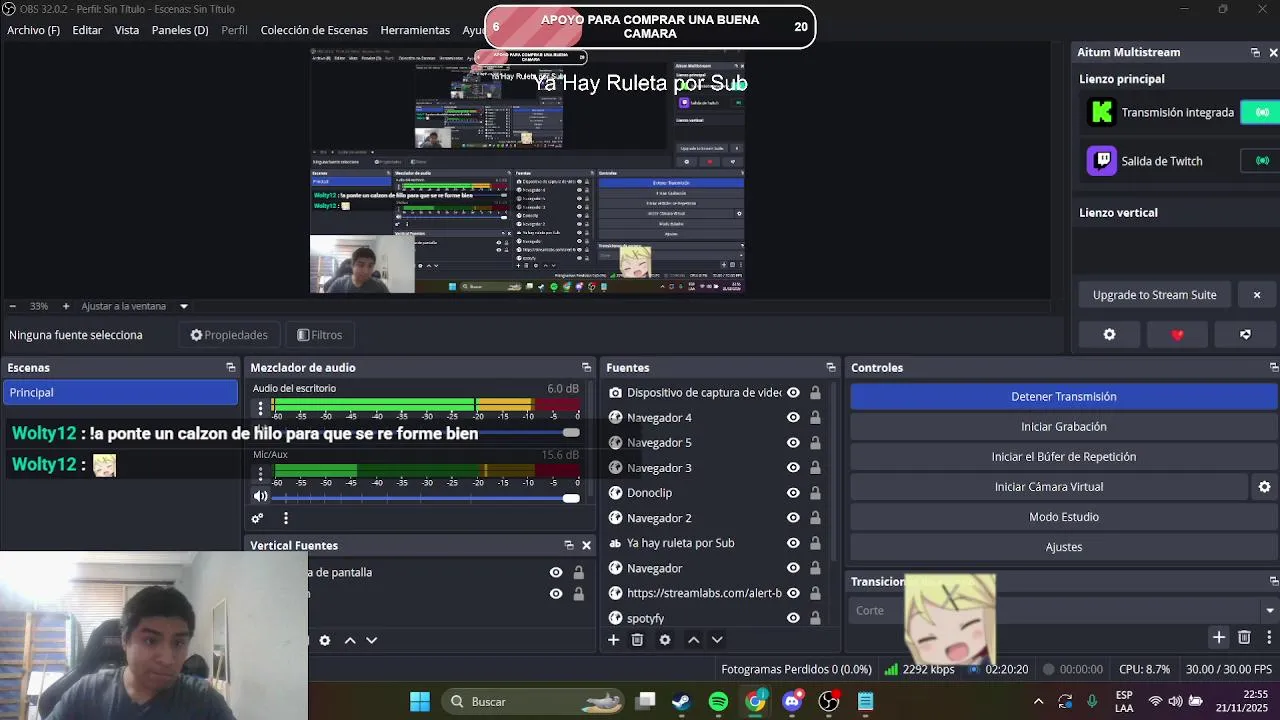Screen dimensions: 1280x720
Task: Open Herramientas menu
Action: pos(415,30)
